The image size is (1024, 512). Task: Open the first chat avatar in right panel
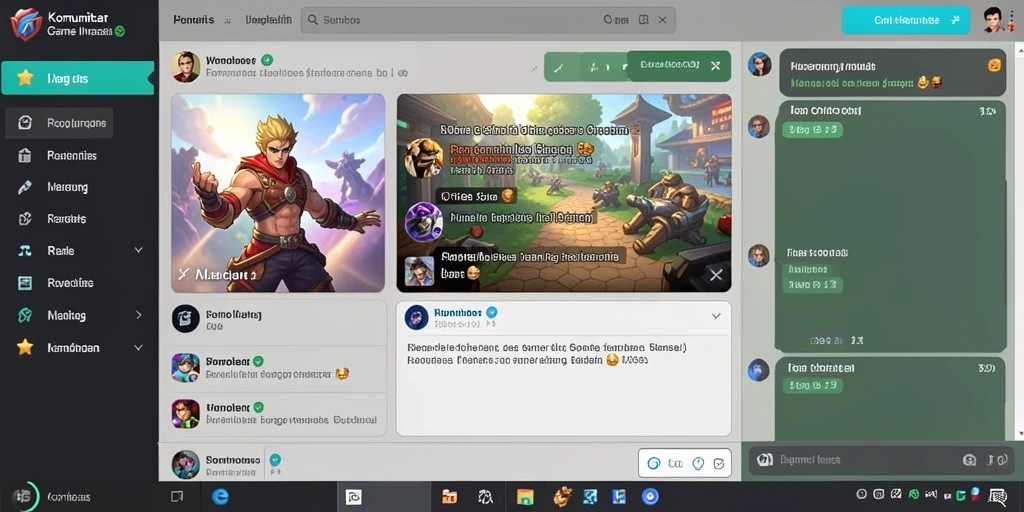pos(759,64)
